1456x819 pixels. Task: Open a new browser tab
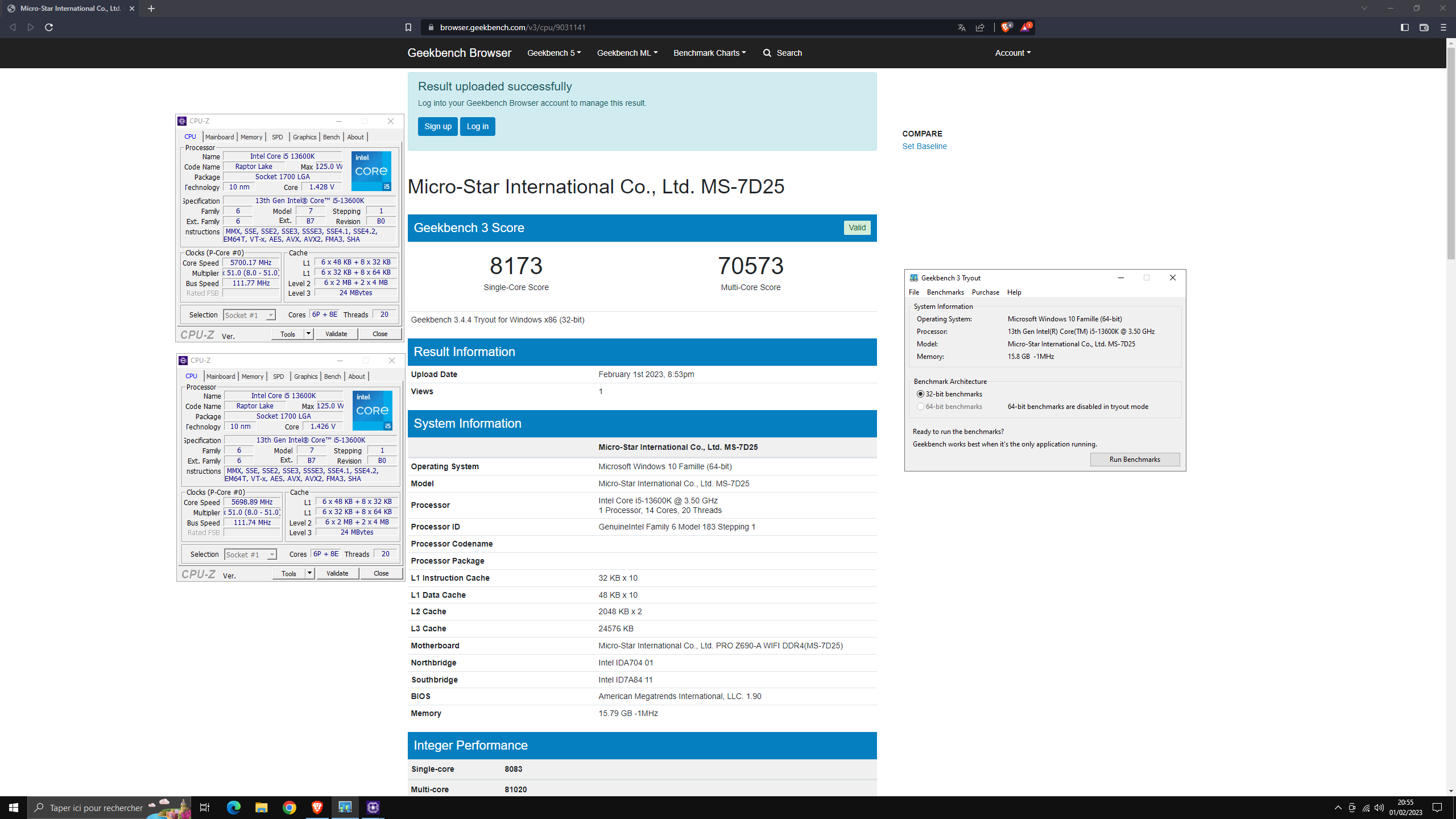[151, 9]
